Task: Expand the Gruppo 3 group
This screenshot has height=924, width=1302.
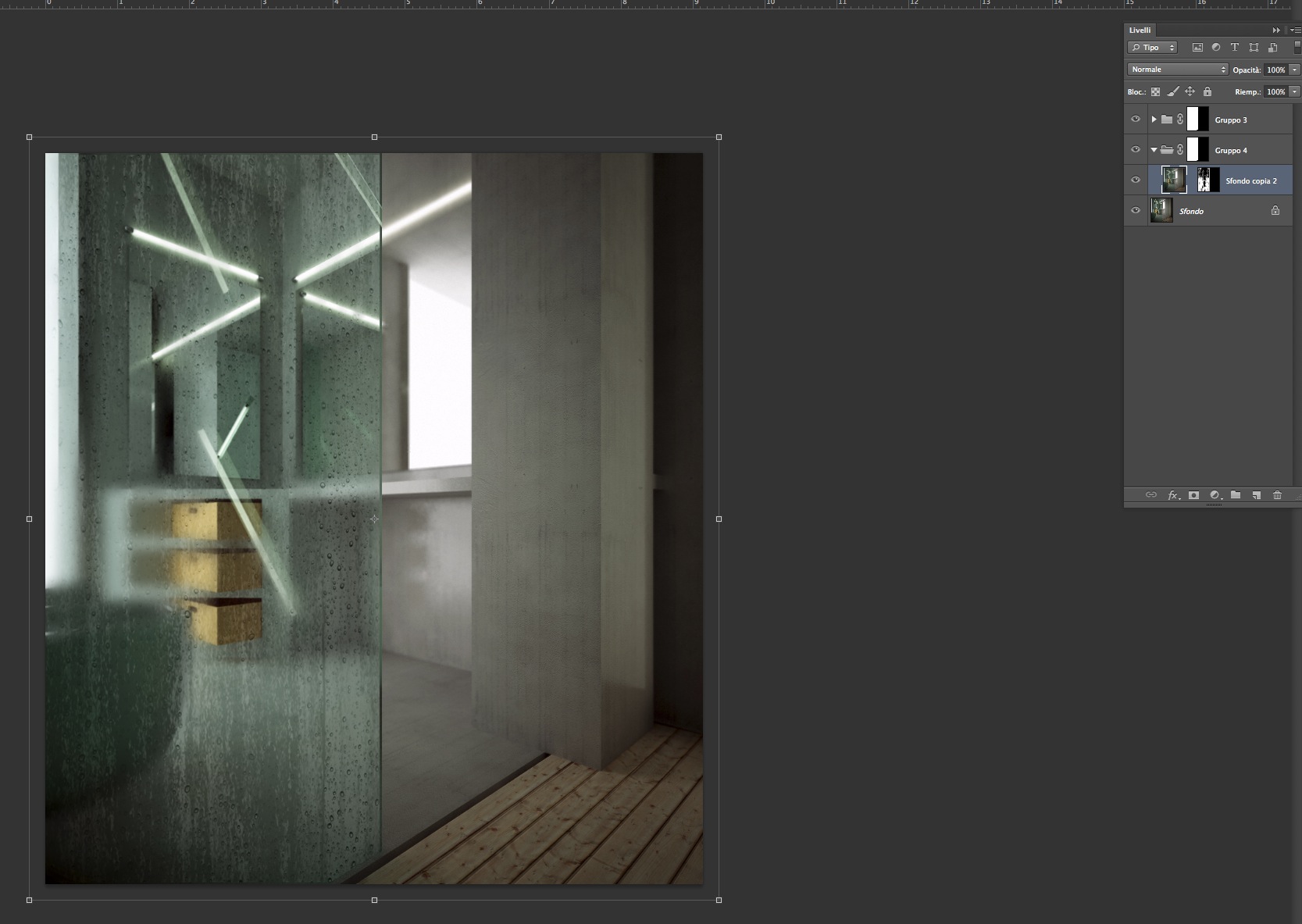Action: pos(1154,120)
